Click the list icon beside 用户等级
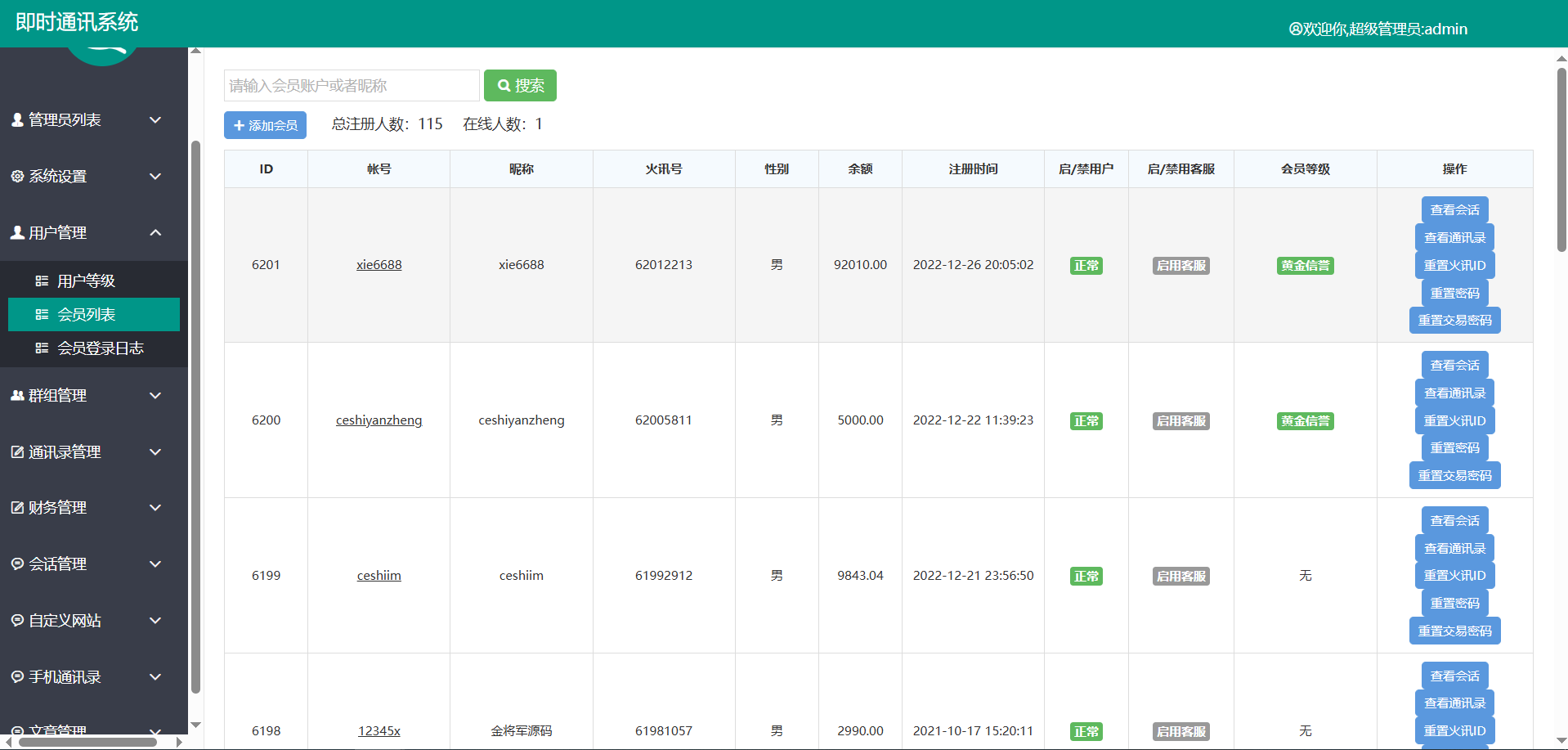 pos(42,281)
